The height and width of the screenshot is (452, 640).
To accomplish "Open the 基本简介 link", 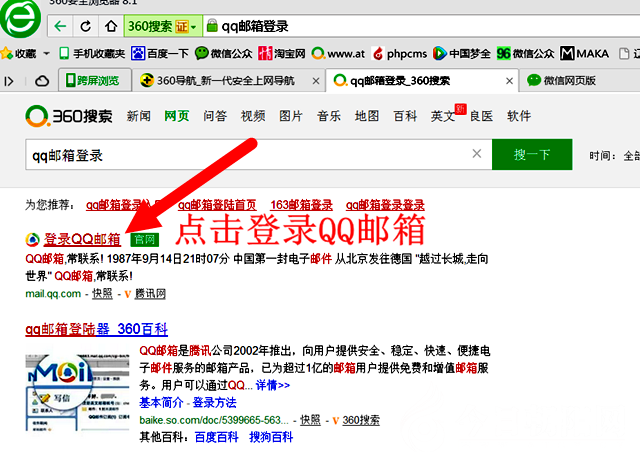I will (x=161, y=403).
